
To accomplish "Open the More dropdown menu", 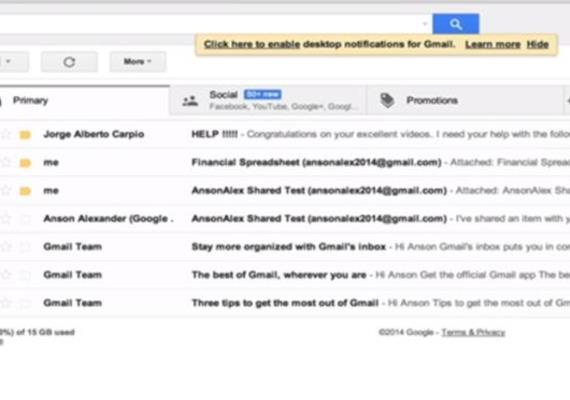I will (138, 62).
